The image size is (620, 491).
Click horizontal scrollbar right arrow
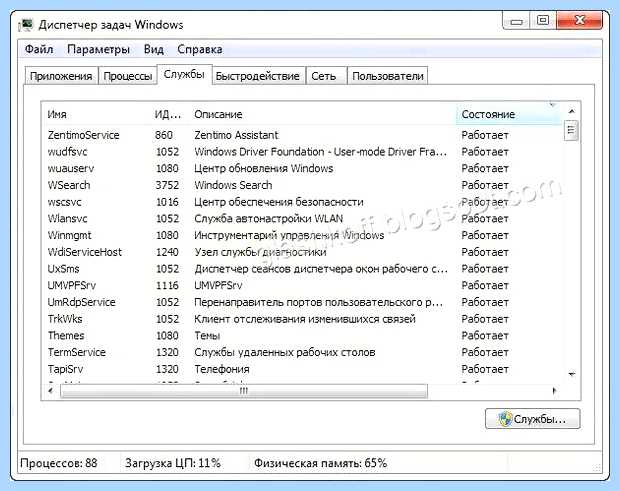tap(554, 391)
